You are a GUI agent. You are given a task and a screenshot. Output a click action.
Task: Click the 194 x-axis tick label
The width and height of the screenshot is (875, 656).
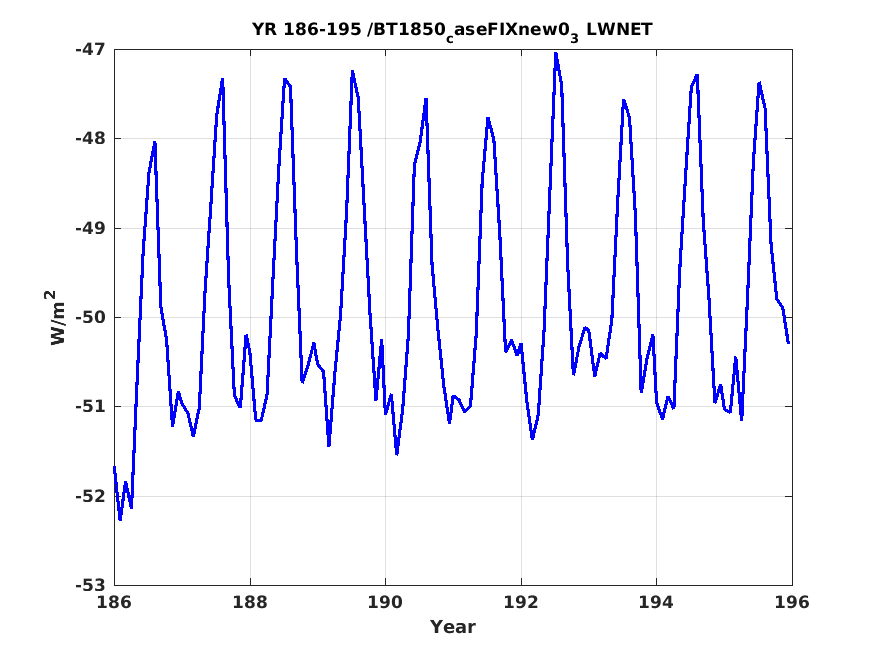tap(657, 602)
